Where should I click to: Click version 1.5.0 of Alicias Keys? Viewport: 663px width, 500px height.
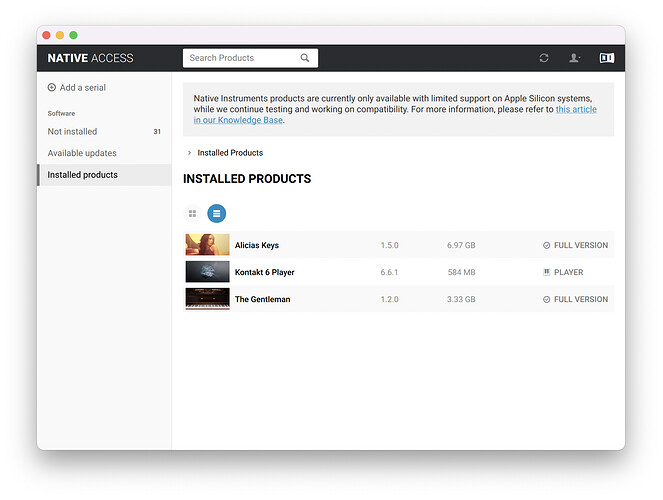tap(389, 245)
